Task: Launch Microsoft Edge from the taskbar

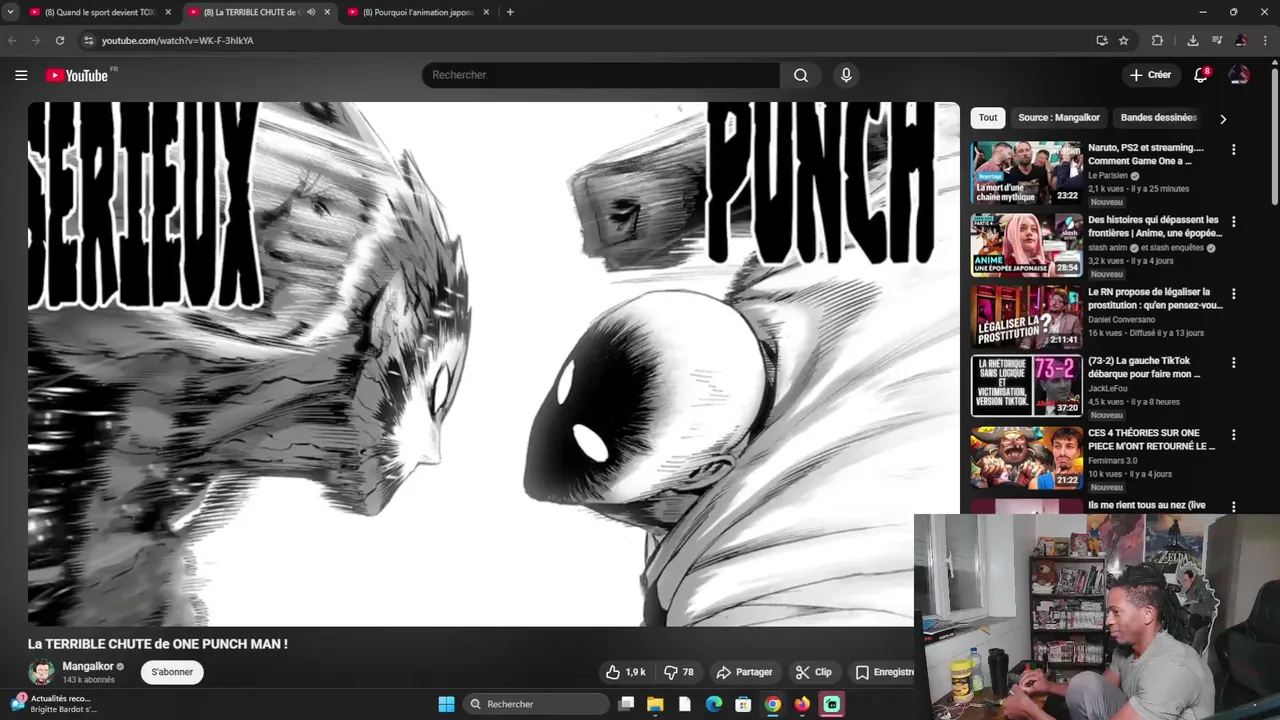Action: [x=714, y=704]
